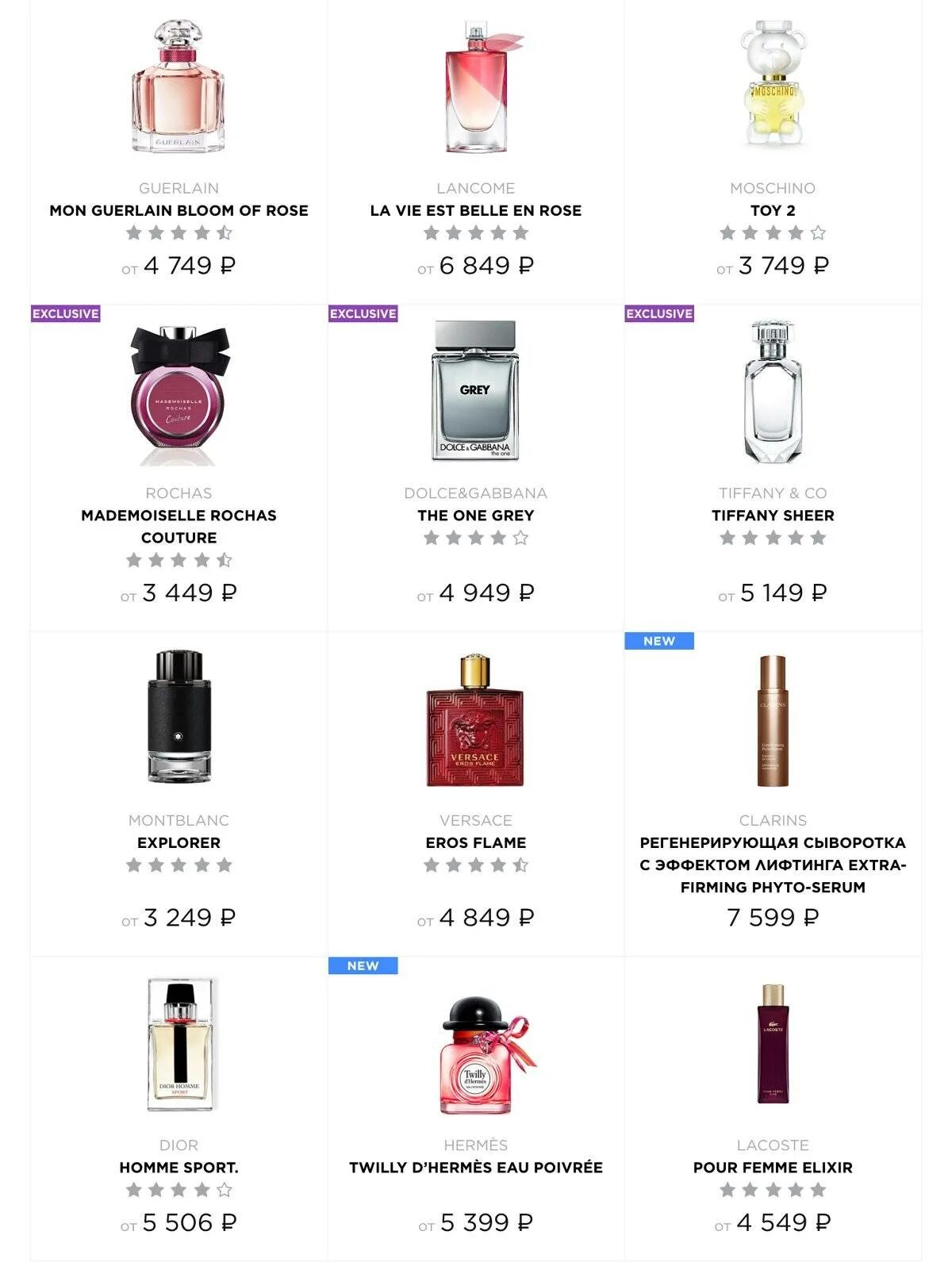Viewport: 952px width, 1262px height.
Task: Select the 7 599 ₽ Clarins serum price
Action: tap(773, 918)
